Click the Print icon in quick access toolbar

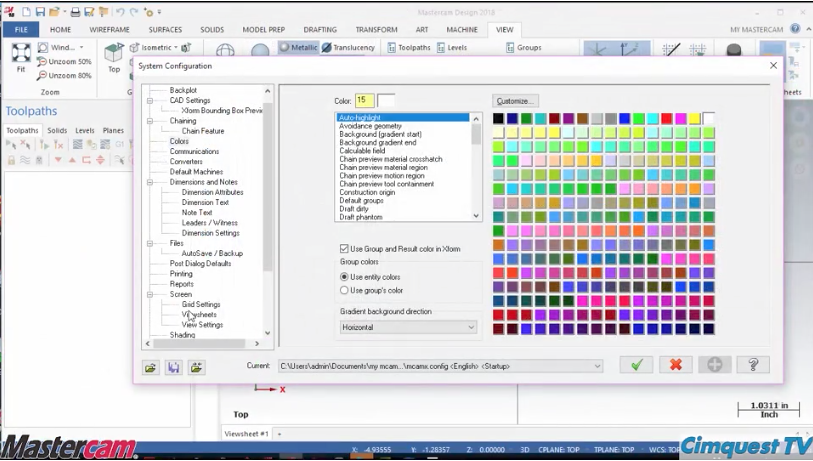coord(75,11)
